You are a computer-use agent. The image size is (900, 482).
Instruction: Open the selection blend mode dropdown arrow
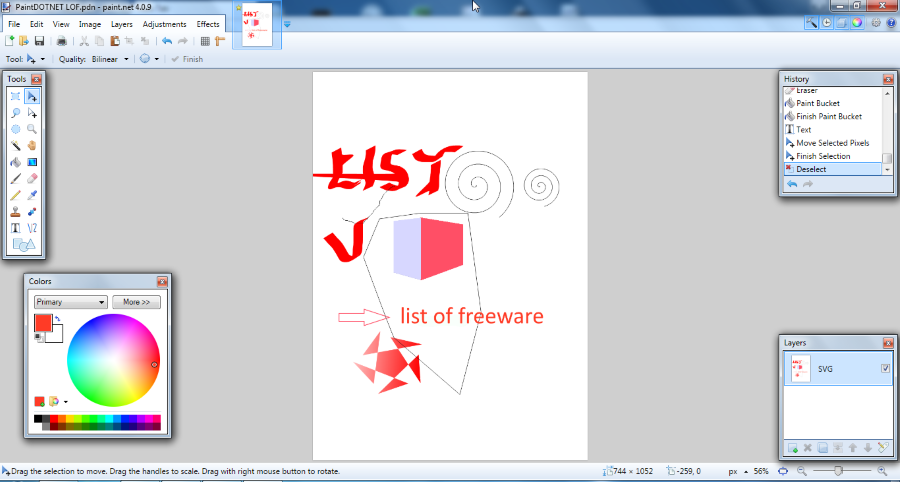click(x=157, y=59)
